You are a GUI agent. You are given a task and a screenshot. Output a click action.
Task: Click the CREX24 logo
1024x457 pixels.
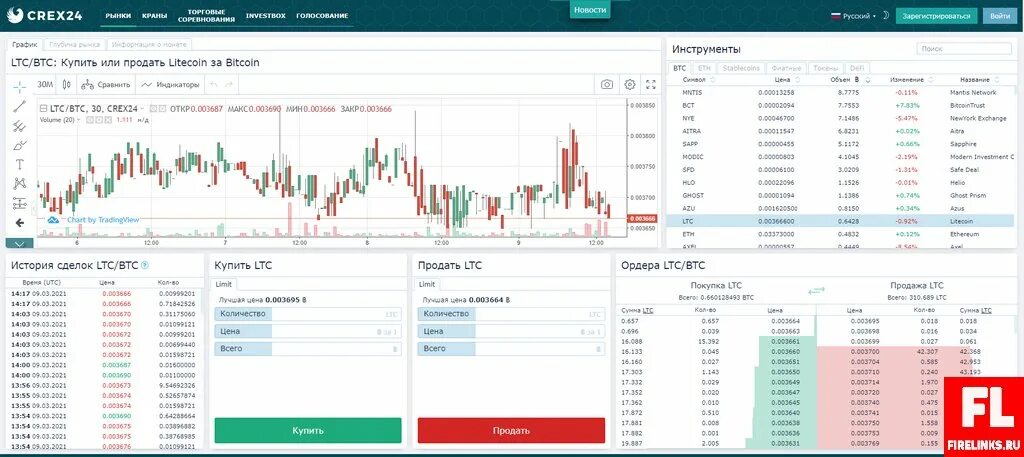click(45, 15)
